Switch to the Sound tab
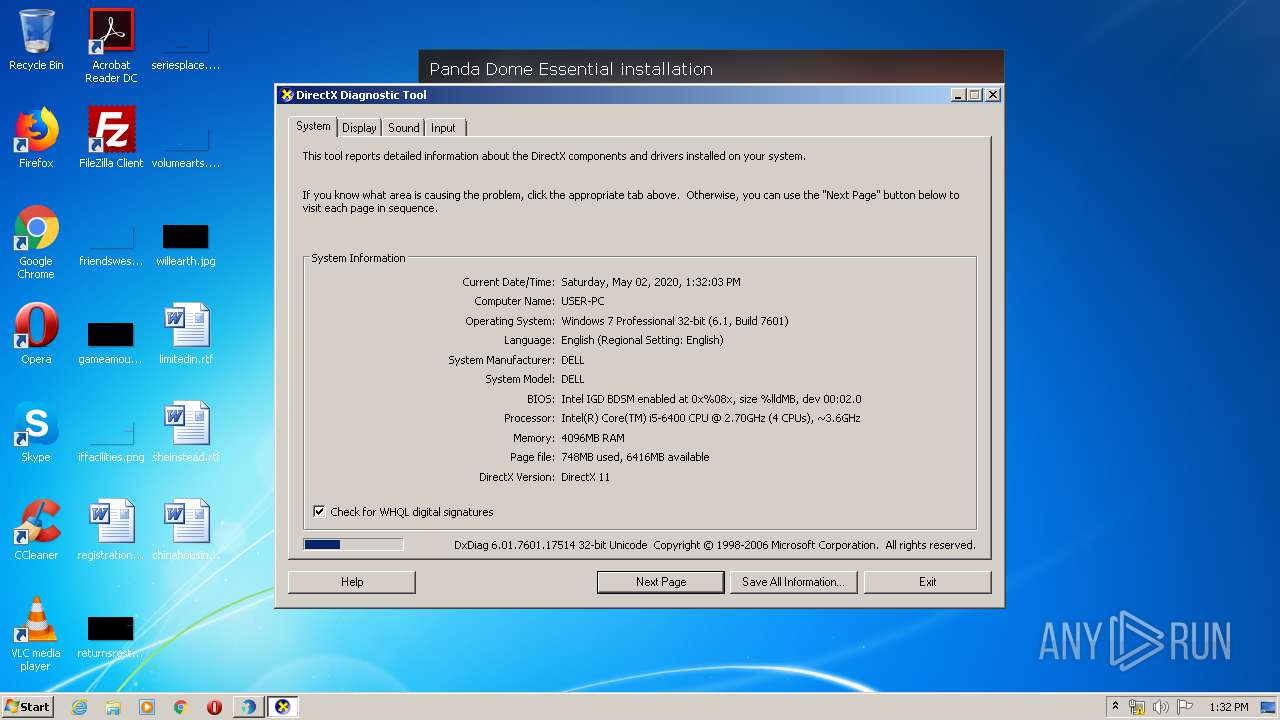This screenshot has height=720, width=1280. pos(404,128)
